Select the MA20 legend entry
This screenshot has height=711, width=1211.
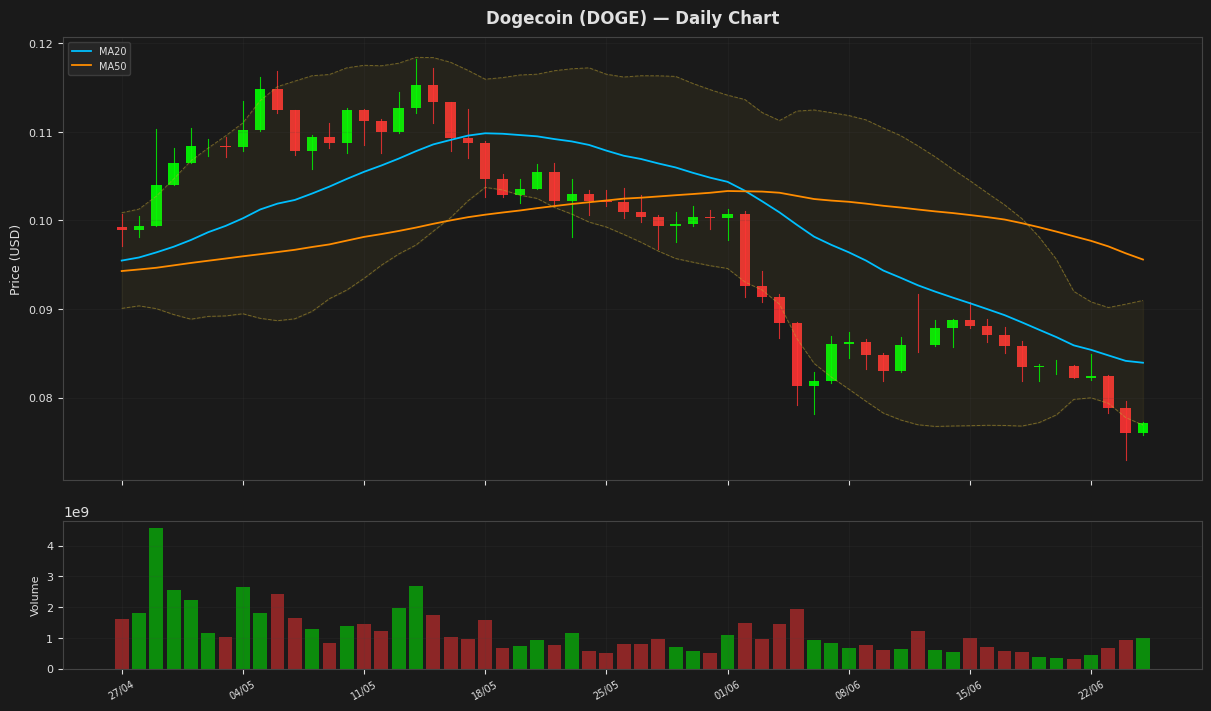99,51
